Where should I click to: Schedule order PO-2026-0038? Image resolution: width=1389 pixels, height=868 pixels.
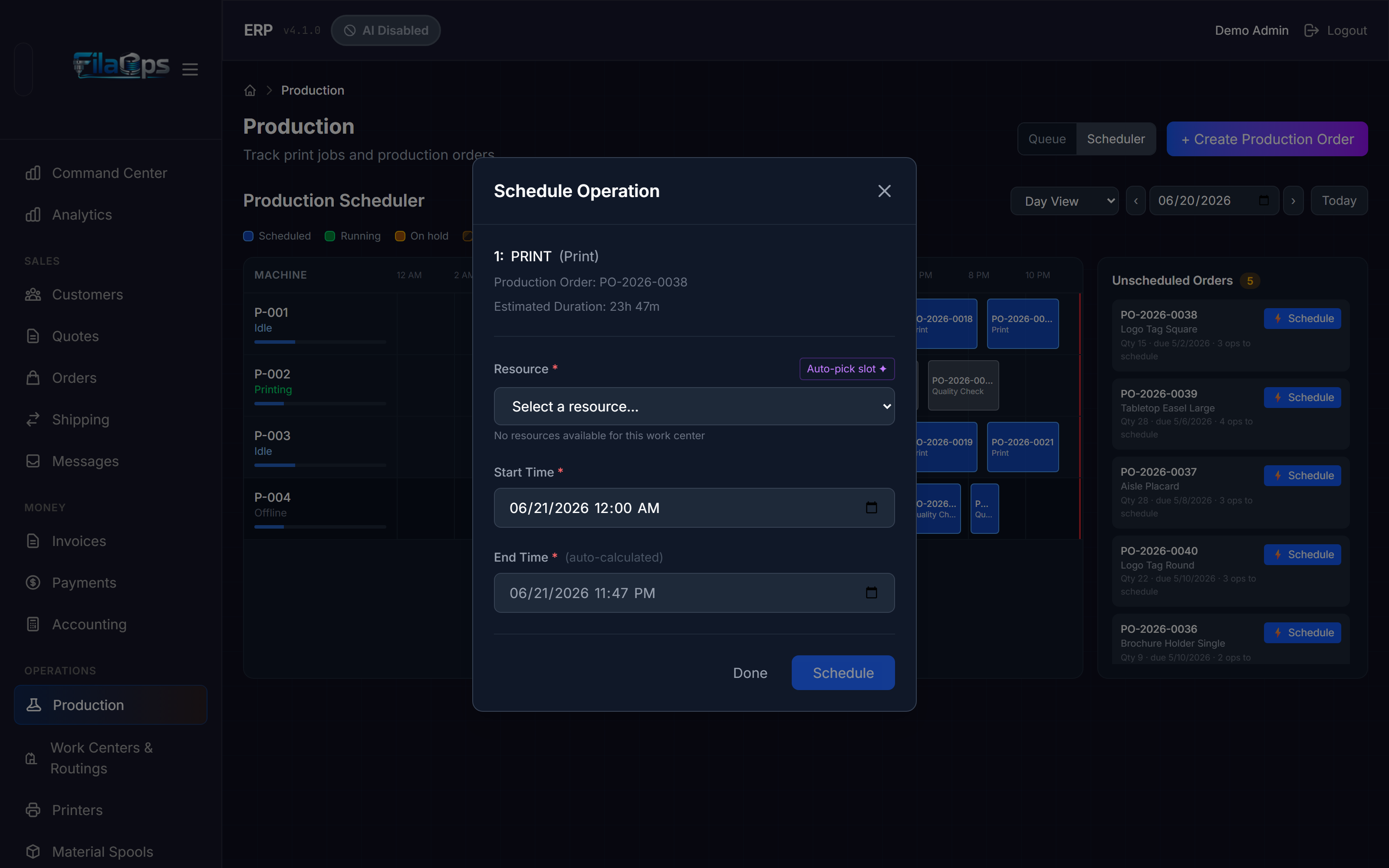tap(1302, 319)
